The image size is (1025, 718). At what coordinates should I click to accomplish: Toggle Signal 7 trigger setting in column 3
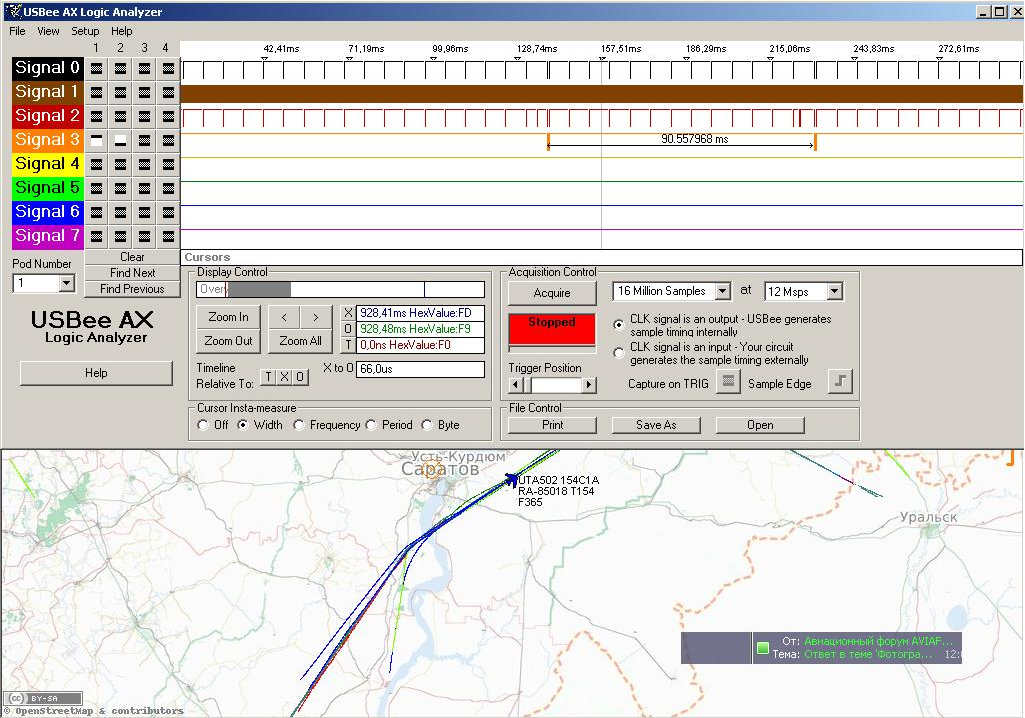(x=144, y=236)
